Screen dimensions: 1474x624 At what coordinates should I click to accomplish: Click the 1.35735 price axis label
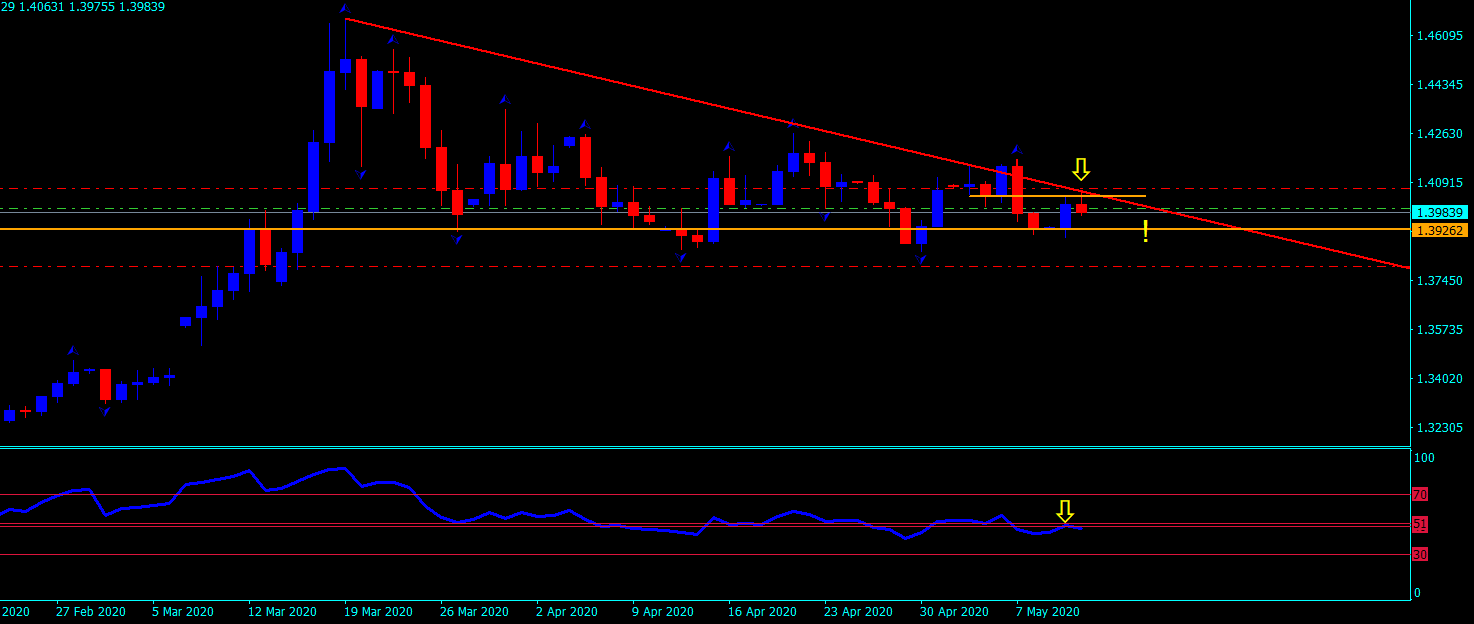tap(1441, 330)
